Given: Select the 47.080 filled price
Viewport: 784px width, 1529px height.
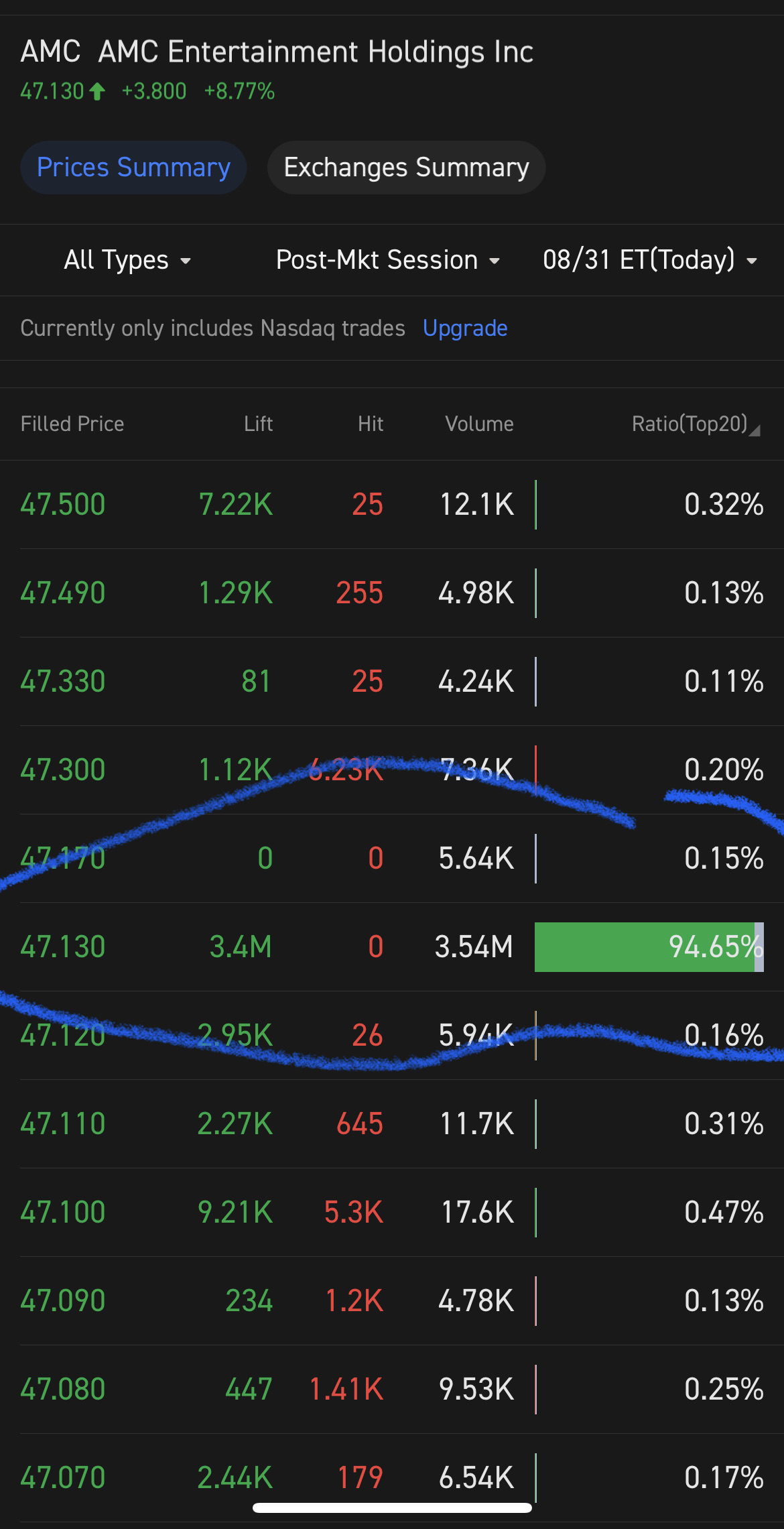Looking at the screenshot, I should point(63,1390).
